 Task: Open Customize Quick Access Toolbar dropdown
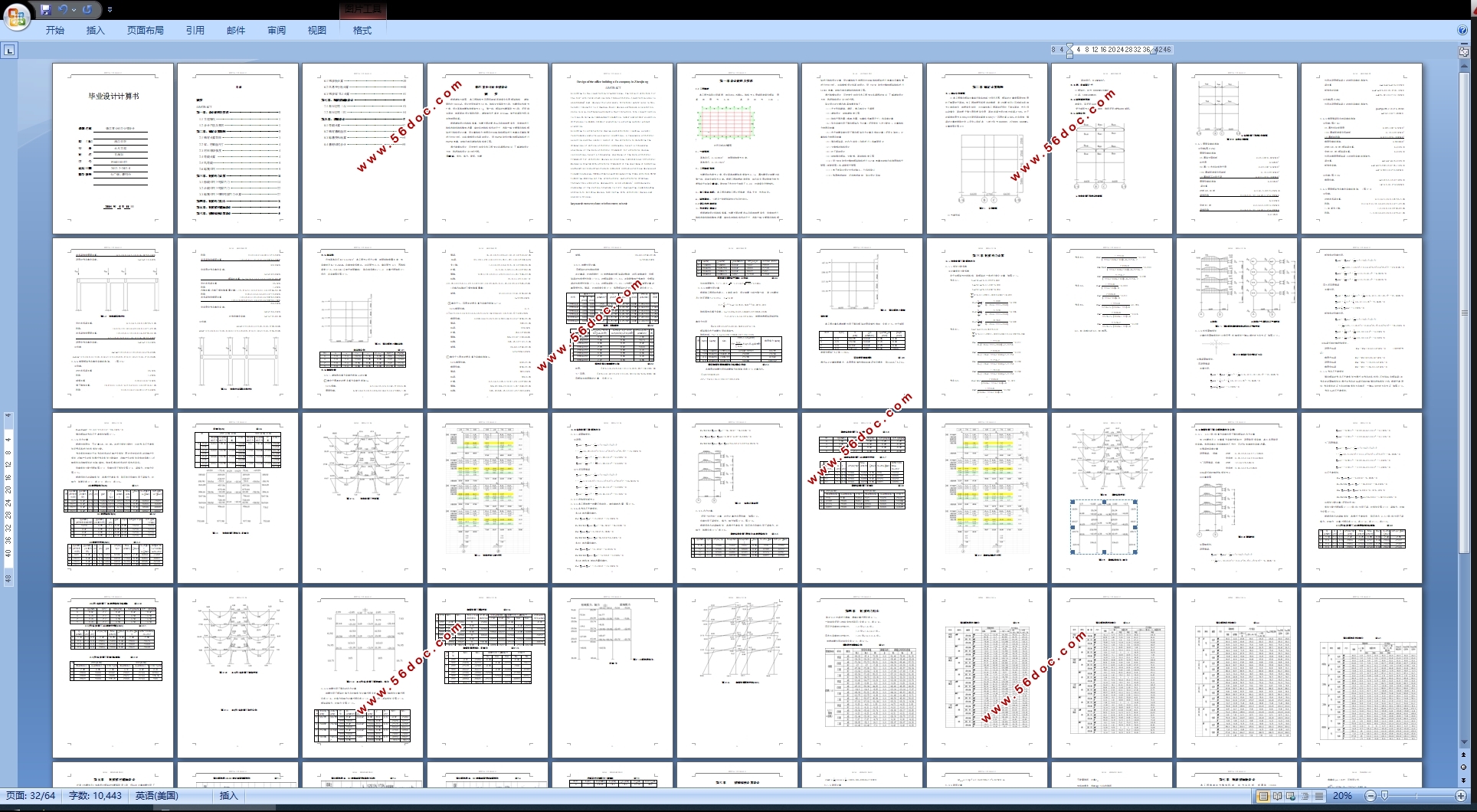click(110, 10)
